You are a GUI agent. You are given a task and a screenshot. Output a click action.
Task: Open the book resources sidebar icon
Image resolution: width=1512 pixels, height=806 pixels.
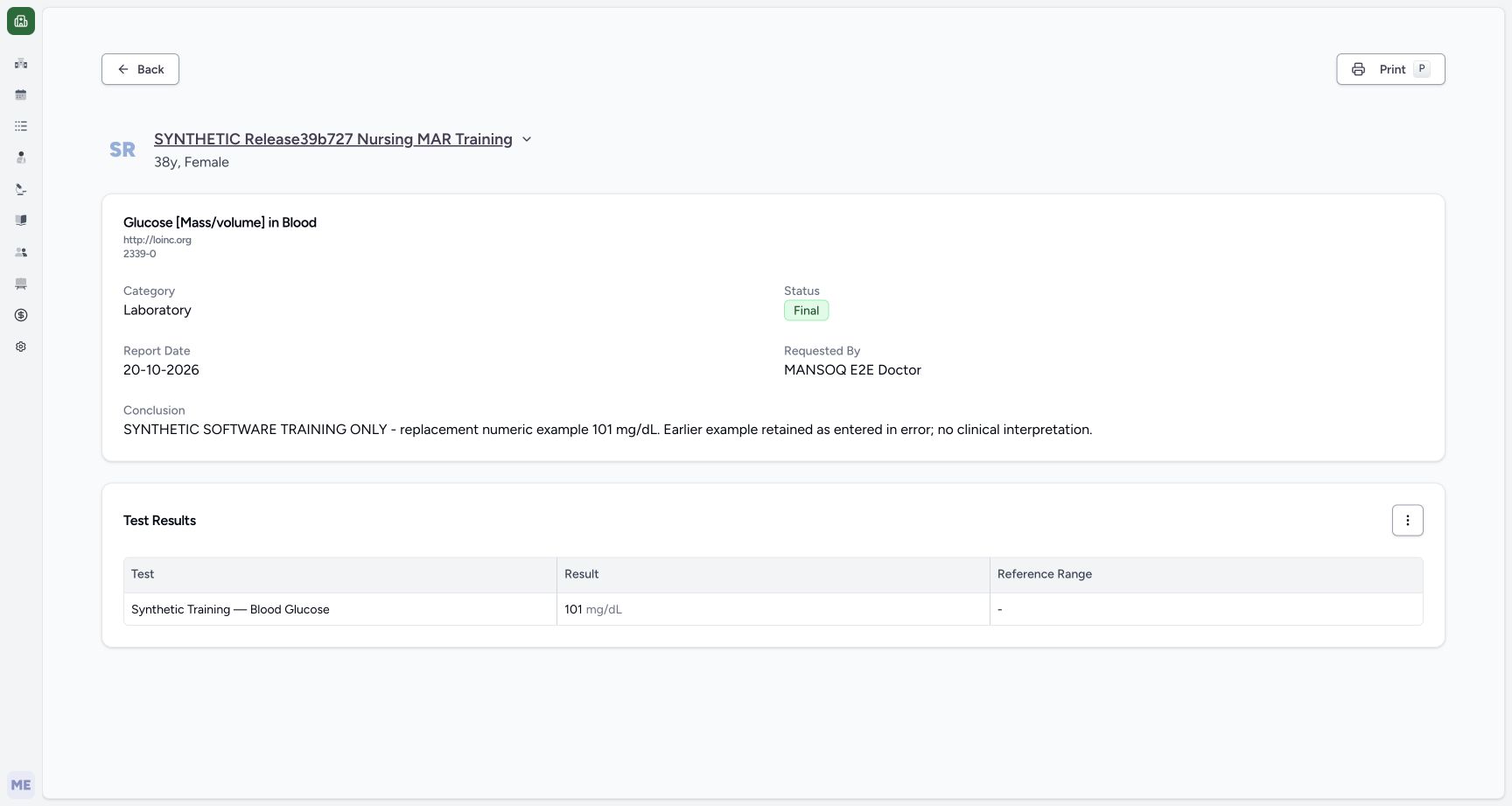coord(21,221)
